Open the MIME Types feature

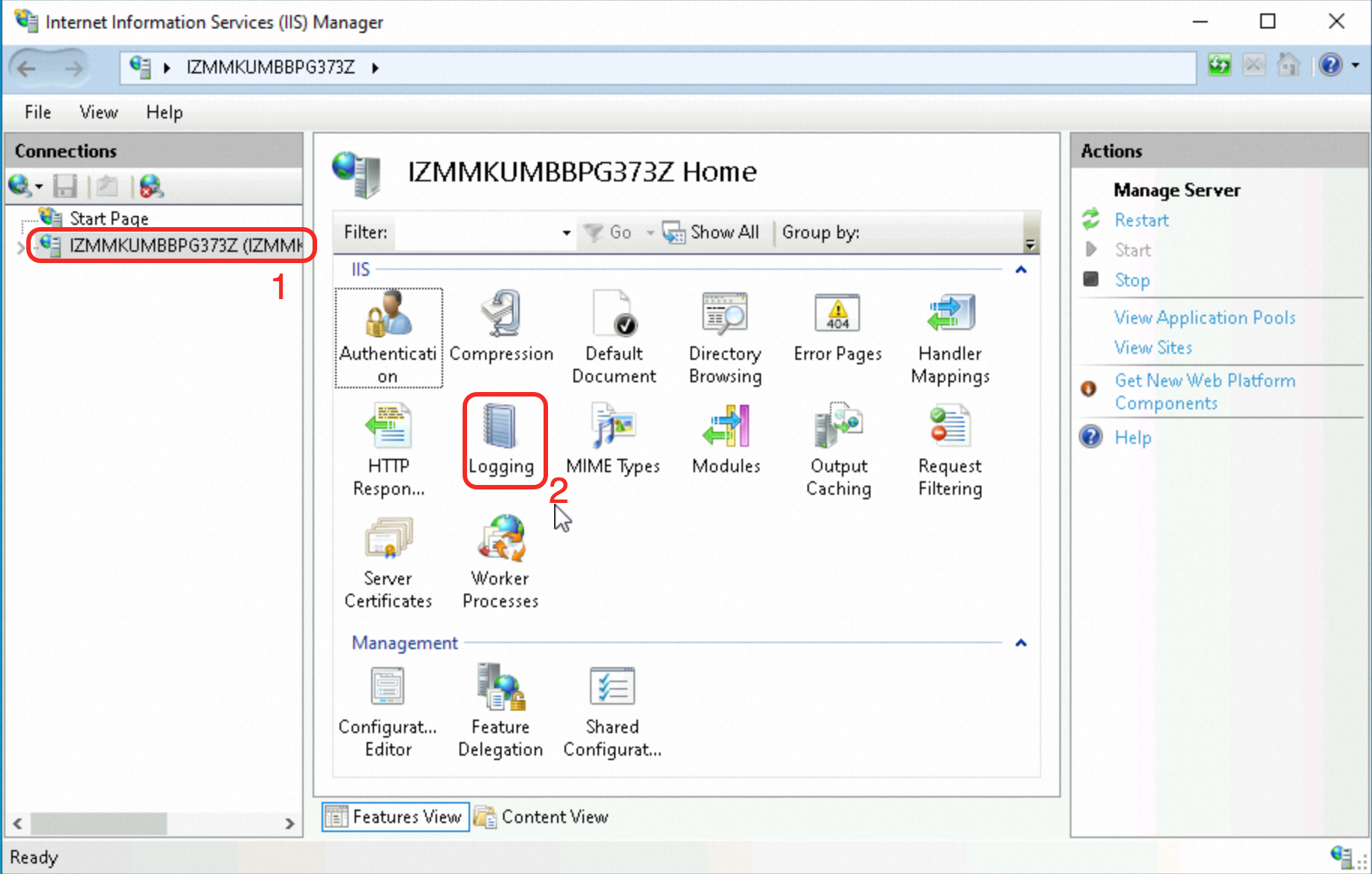click(613, 440)
